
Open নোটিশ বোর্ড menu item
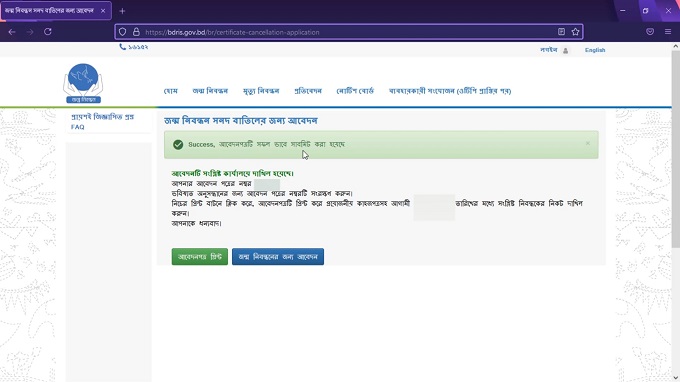point(355,91)
